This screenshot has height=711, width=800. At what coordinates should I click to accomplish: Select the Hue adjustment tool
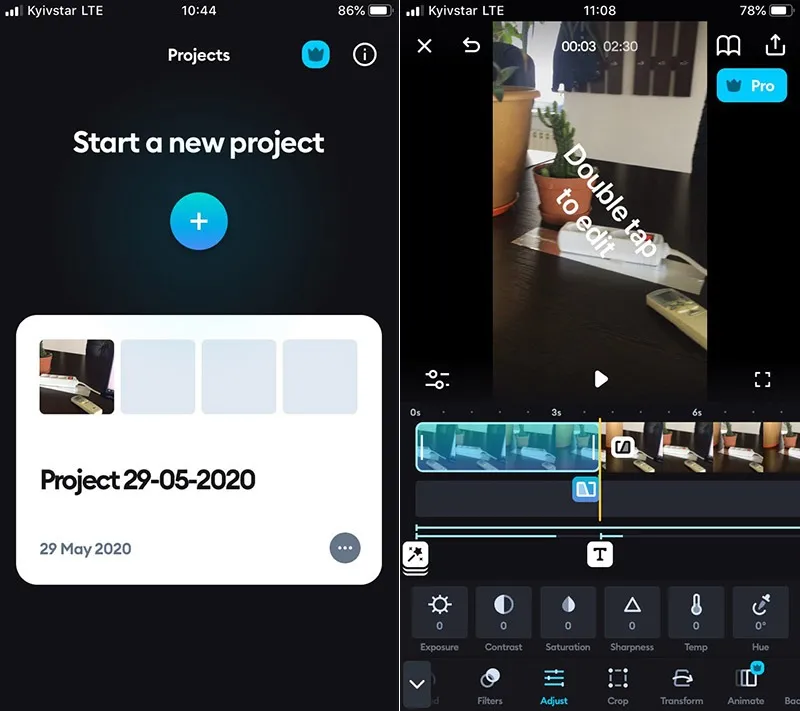(759, 613)
